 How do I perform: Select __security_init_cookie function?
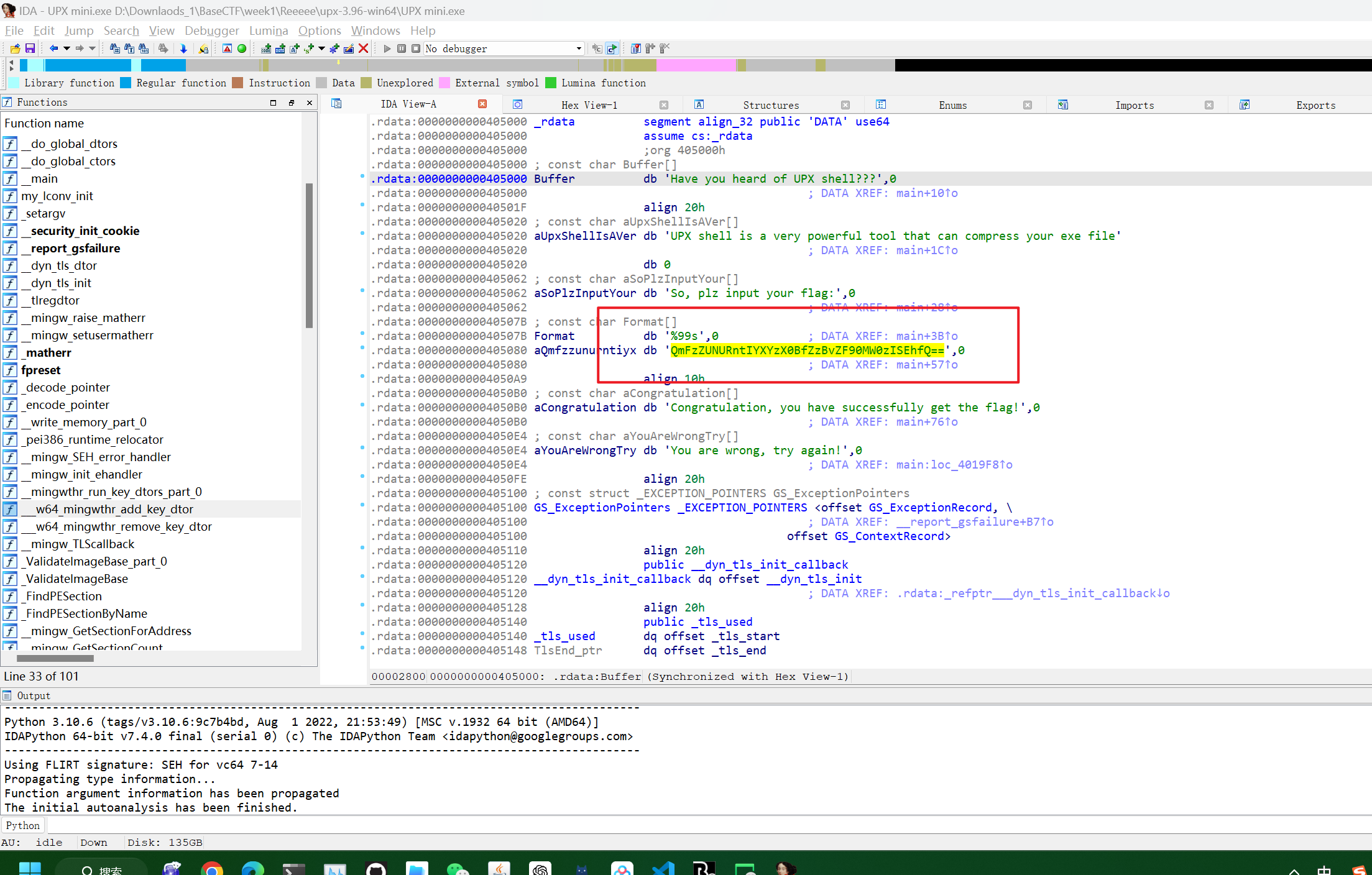click(152, 231)
